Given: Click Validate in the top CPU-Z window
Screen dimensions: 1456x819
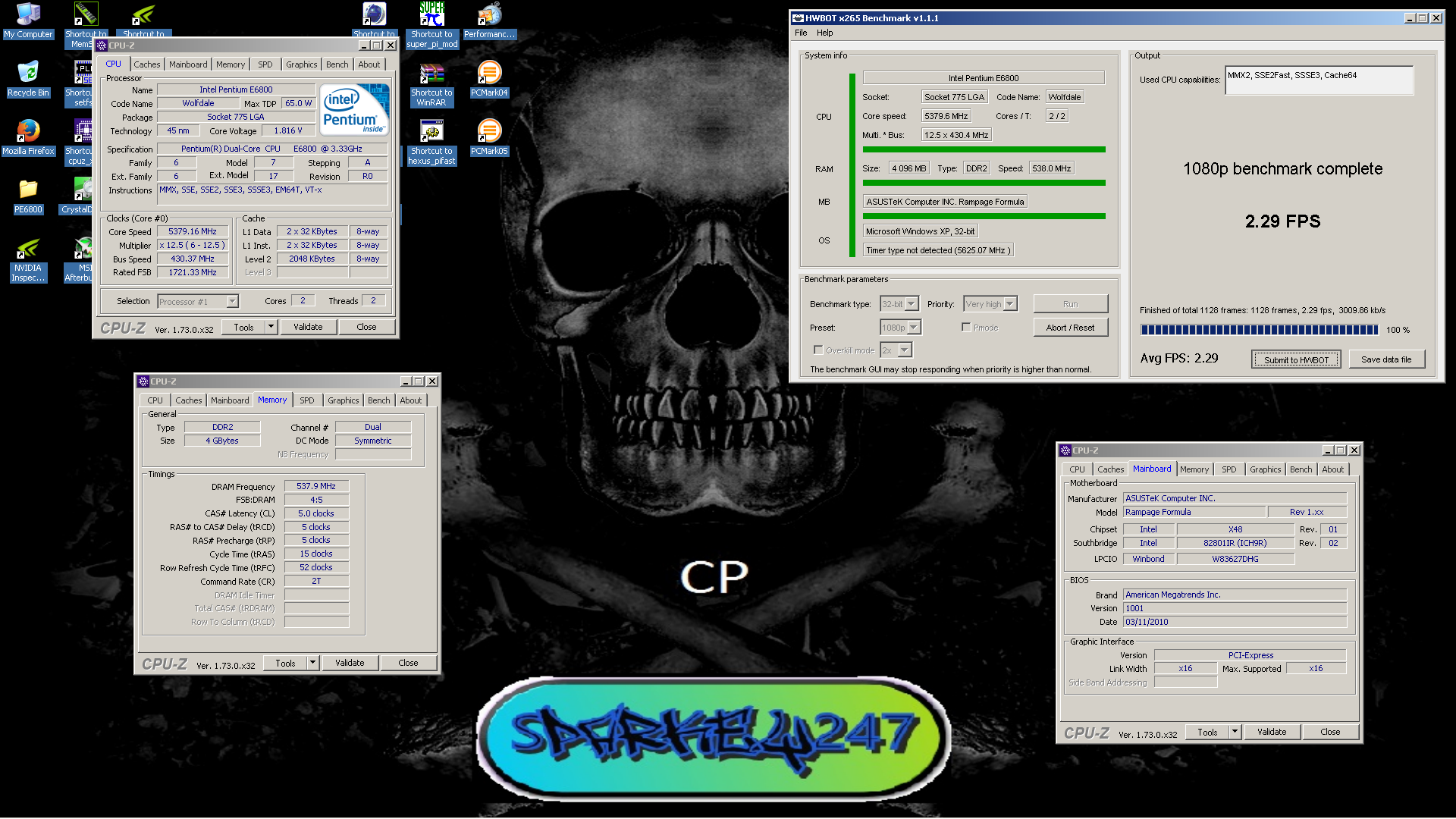Looking at the screenshot, I should pyautogui.click(x=308, y=327).
